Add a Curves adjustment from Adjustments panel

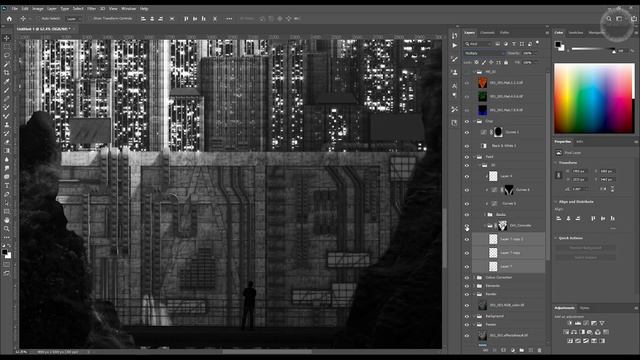point(586,323)
